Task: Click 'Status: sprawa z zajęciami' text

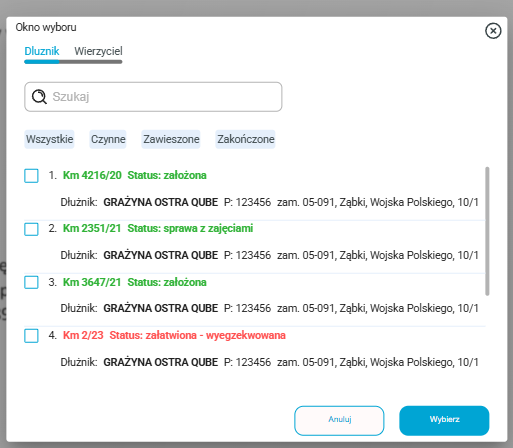Action: (190, 228)
